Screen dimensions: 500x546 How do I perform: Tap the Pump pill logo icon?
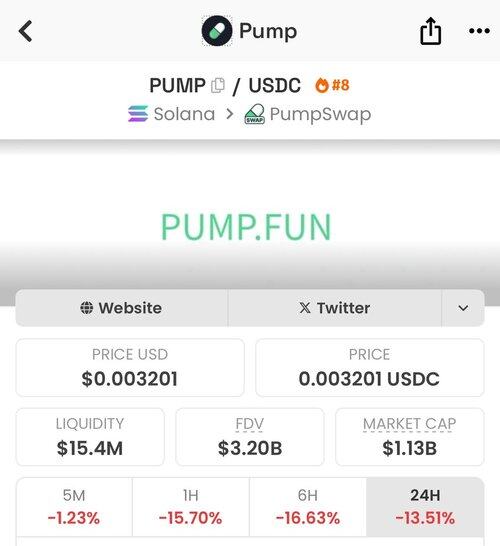point(217,31)
